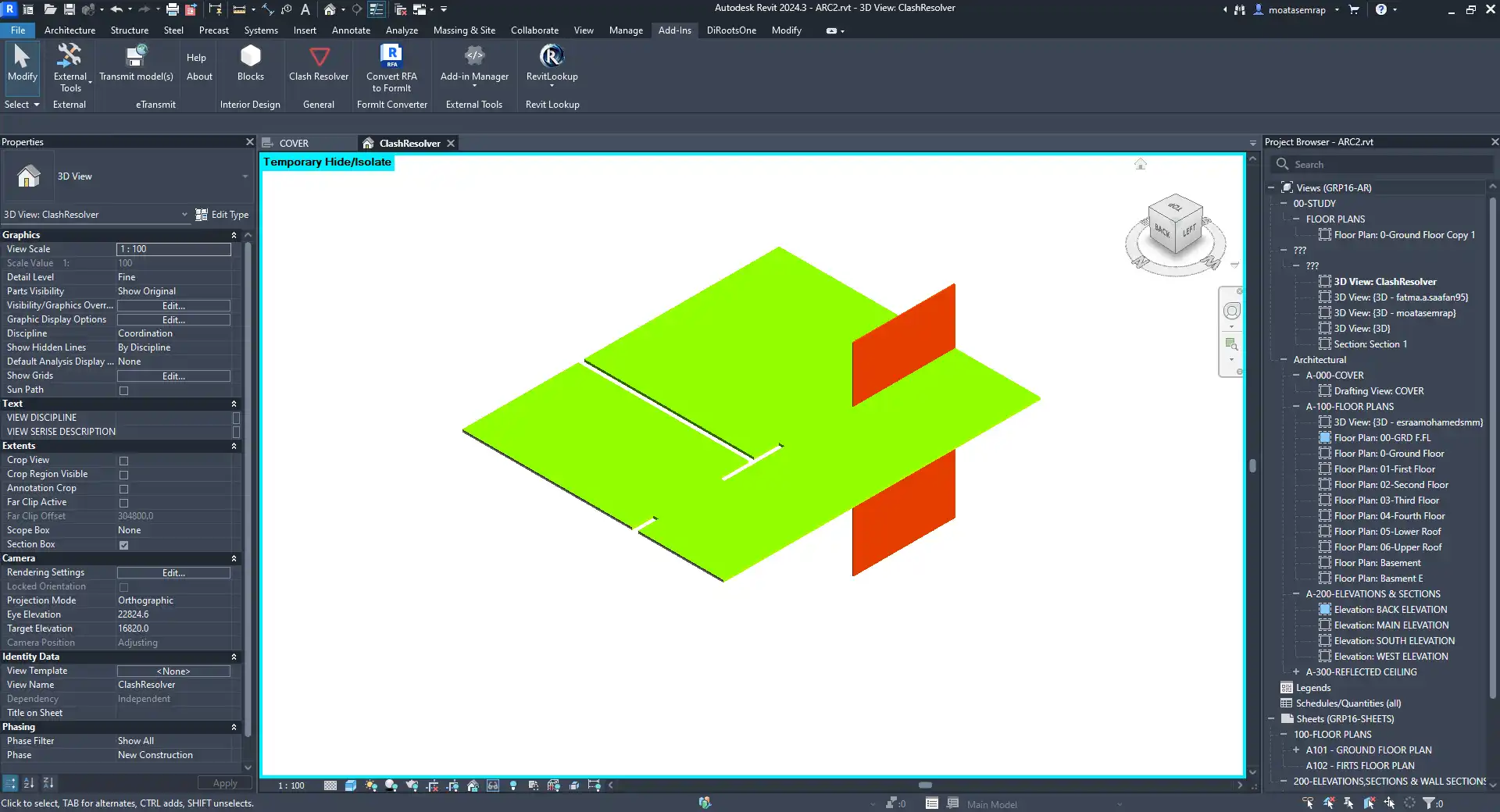Click the Edit Type button
Image resolution: width=1500 pixels, height=812 pixels.
click(x=222, y=215)
